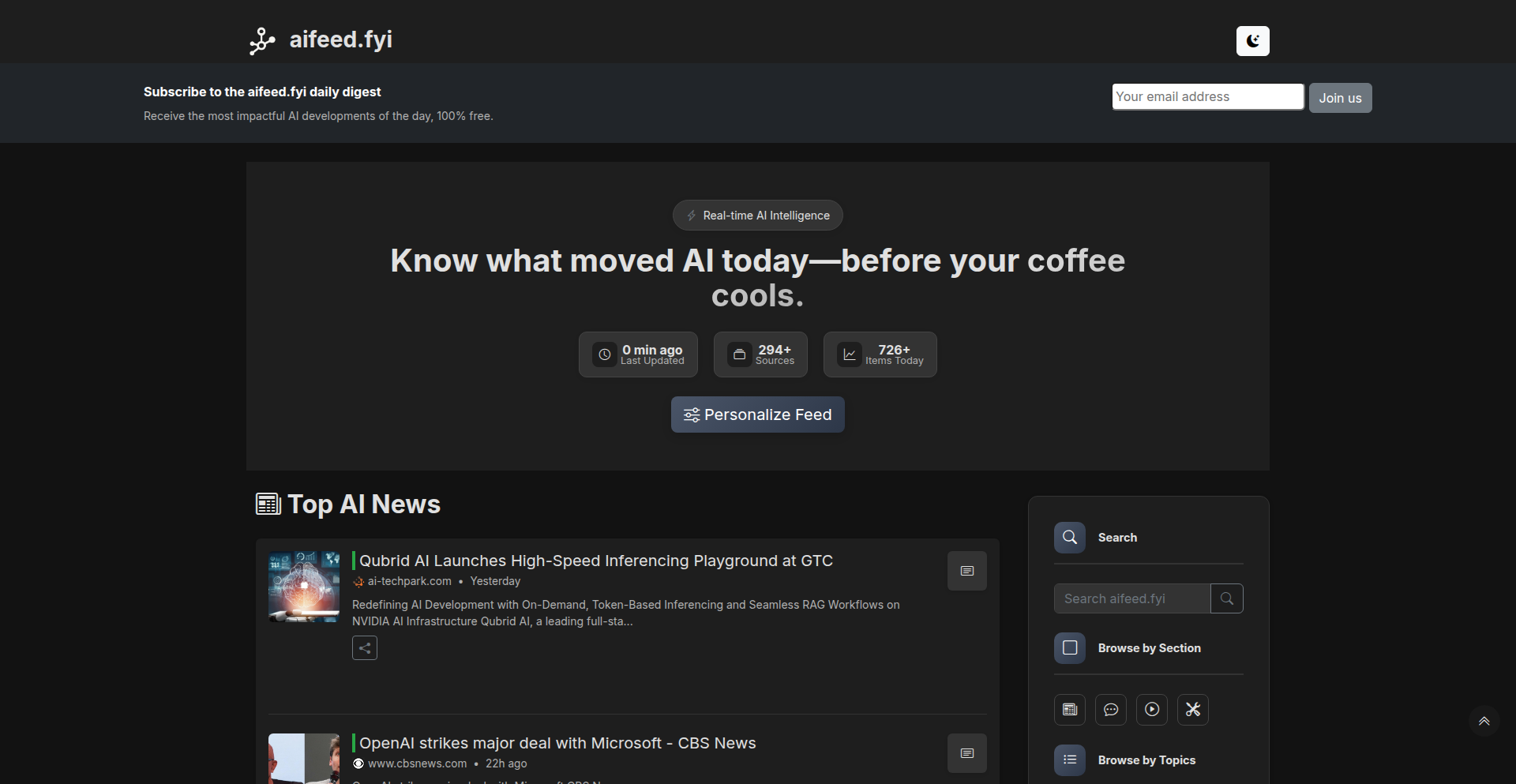Click the 0 min ago Last Updated text
Viewport: 1516px width, 784px height.
[x=652, y=354]
